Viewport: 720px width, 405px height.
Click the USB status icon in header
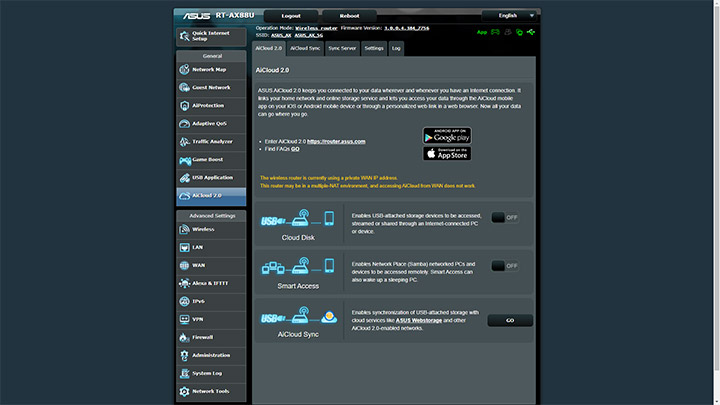click(531, 32)
